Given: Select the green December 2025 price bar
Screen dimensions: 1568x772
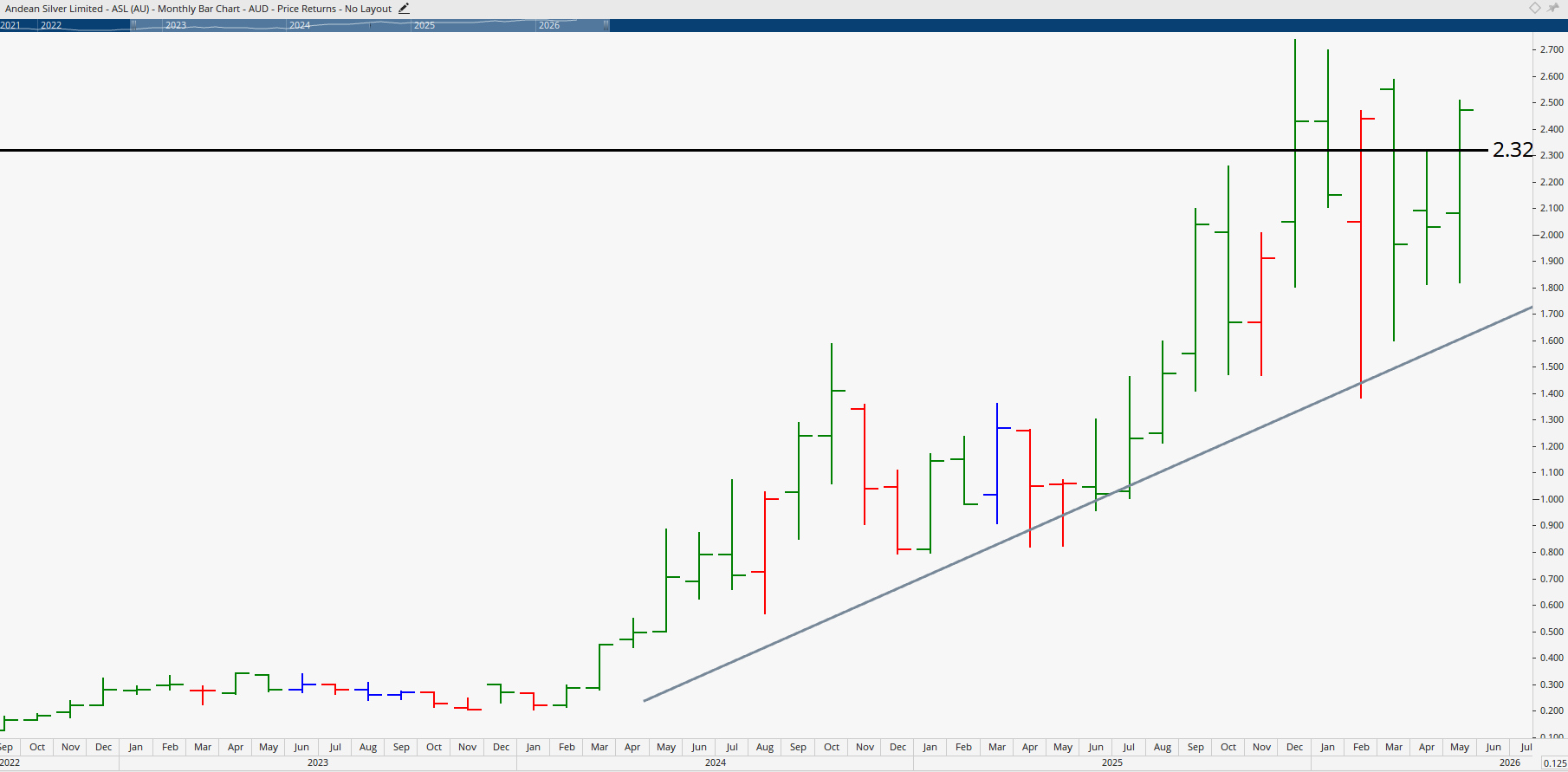Looking at the screenshot, I should coord(1295,163).
